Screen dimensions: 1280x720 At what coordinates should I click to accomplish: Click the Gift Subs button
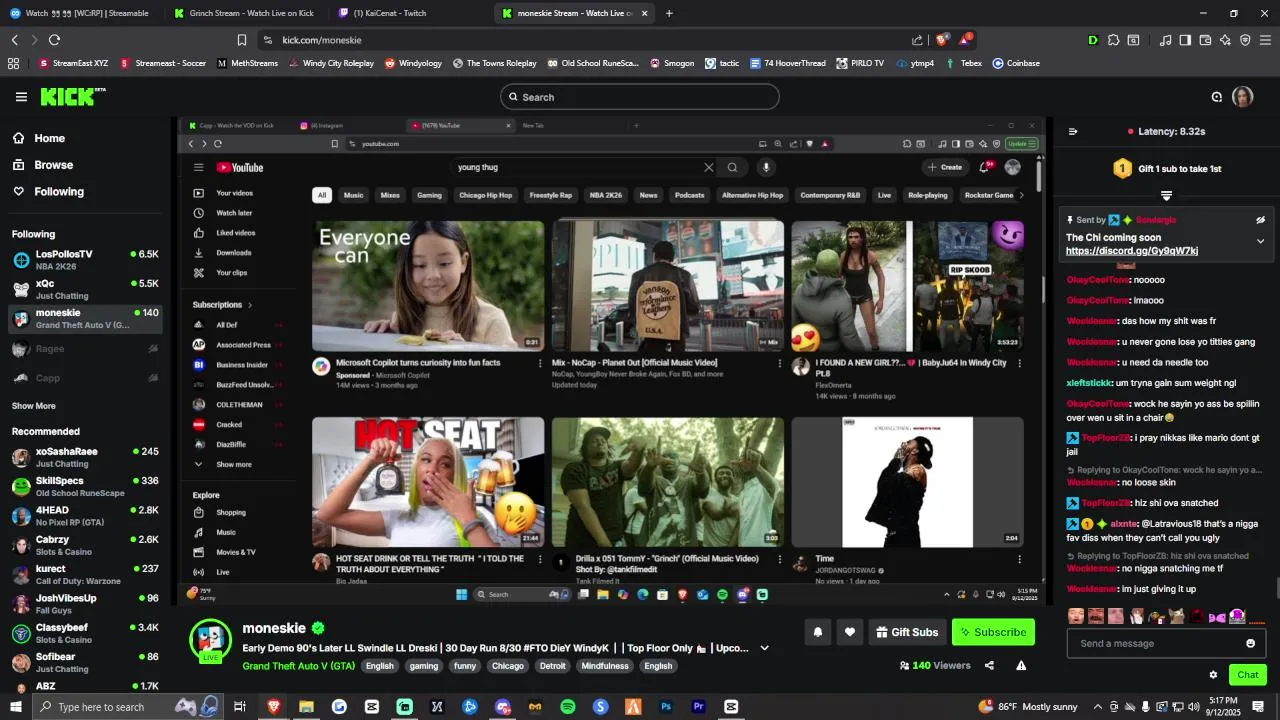click(907, 632)
